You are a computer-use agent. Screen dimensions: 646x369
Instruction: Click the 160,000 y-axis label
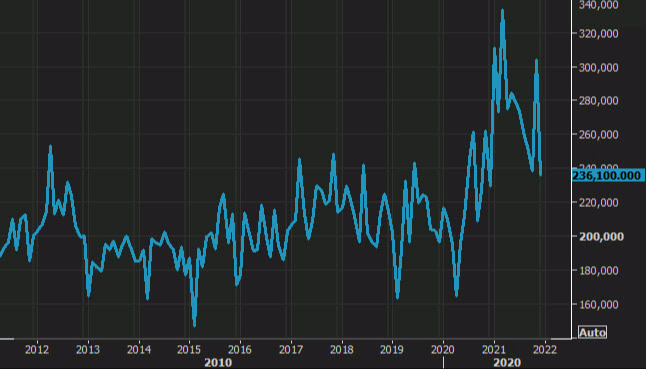coord(599,304)
